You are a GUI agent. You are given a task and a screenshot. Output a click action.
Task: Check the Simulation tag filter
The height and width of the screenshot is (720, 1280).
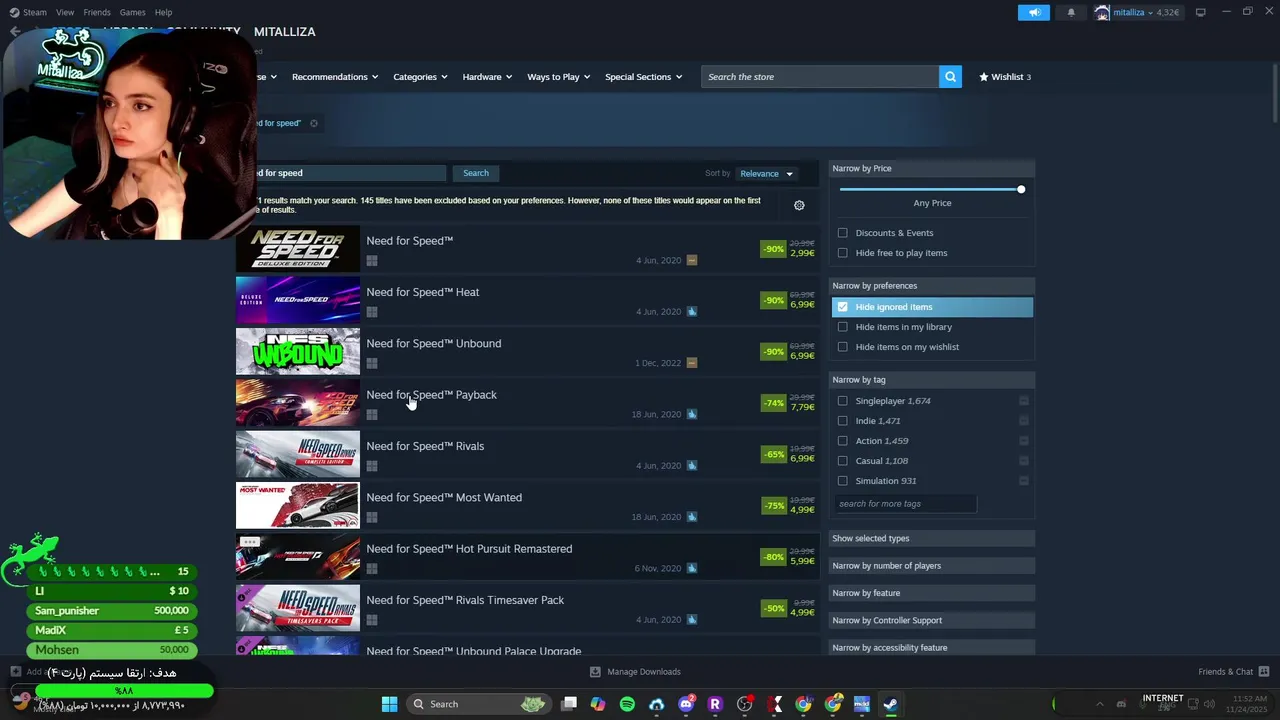pos(842,481)
